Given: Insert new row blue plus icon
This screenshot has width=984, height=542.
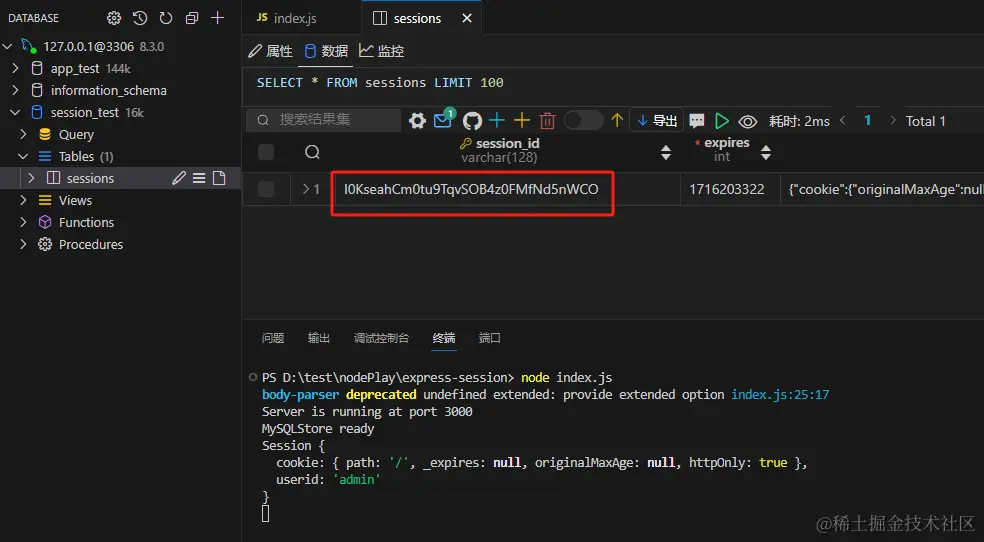Looking at the screenshot, I should (x=497, y=120).
